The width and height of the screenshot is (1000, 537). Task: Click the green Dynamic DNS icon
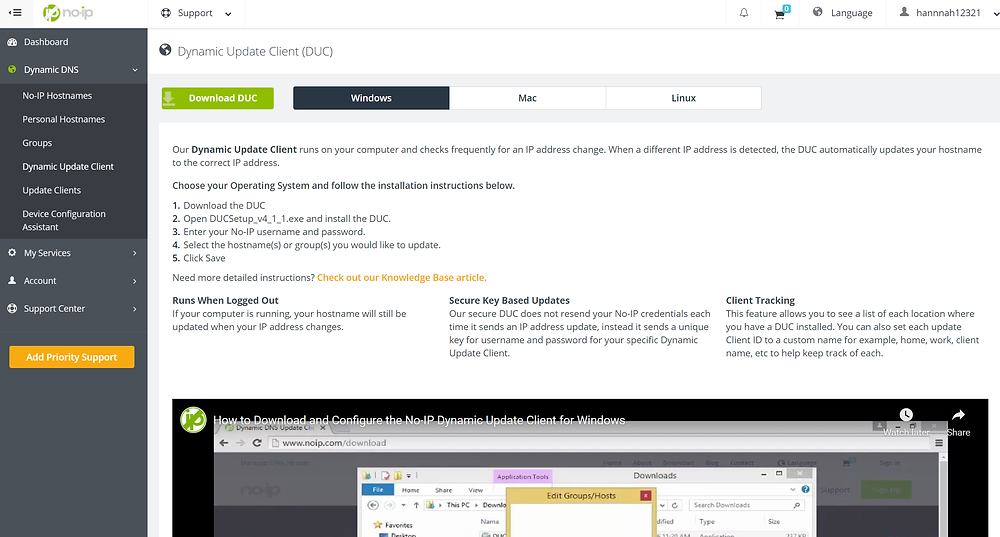(12, 70)
